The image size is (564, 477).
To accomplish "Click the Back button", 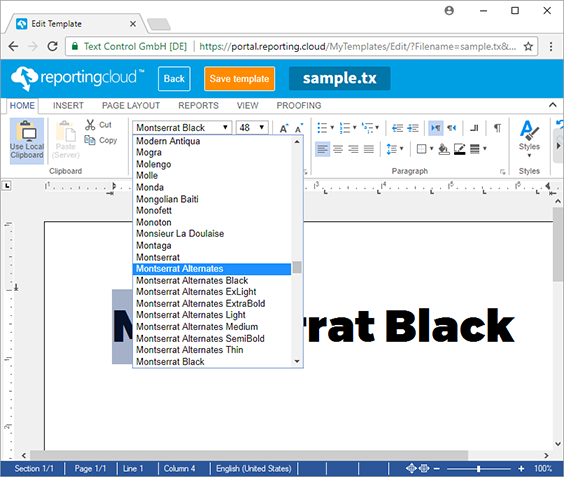I will (174, 78).
